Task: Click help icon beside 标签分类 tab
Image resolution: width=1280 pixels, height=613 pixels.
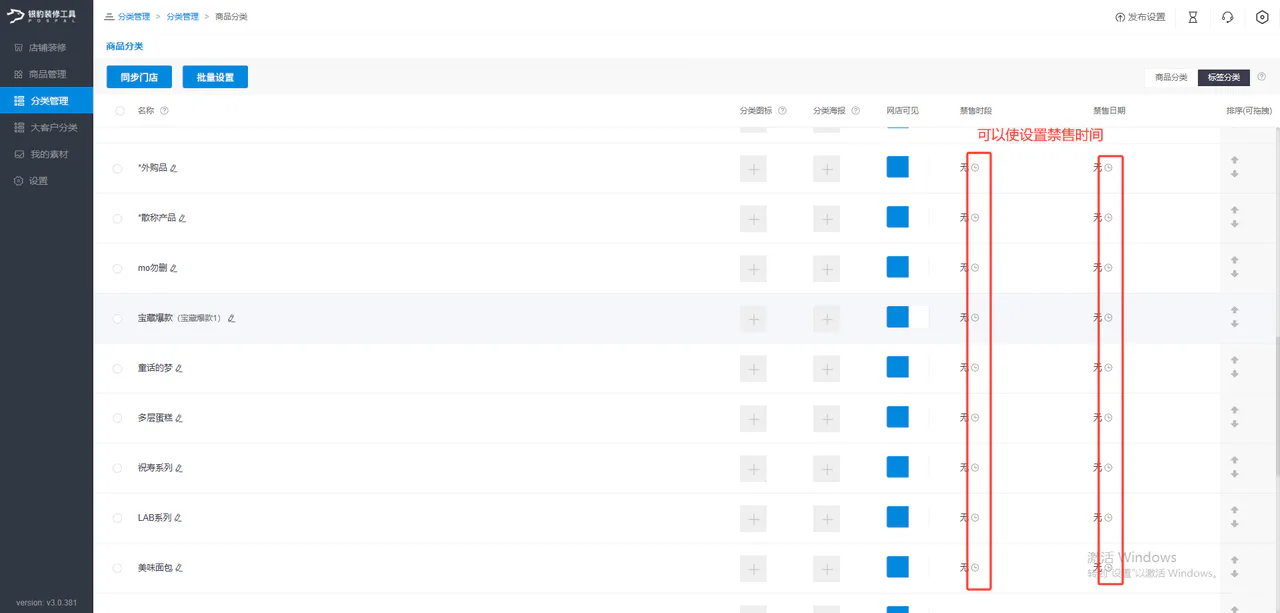Action: click(x=1261, y=77)
